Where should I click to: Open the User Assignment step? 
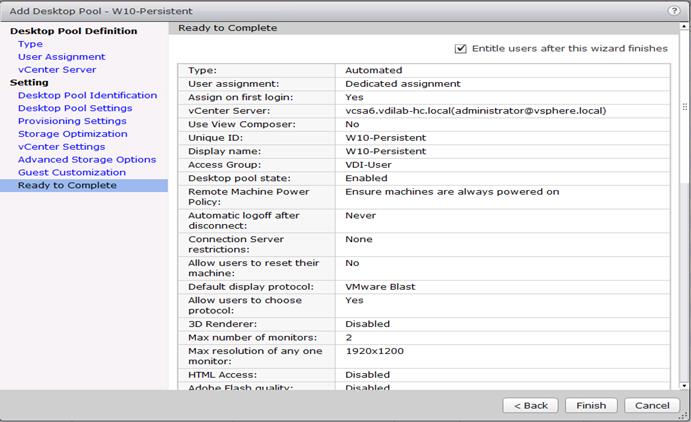62,57
